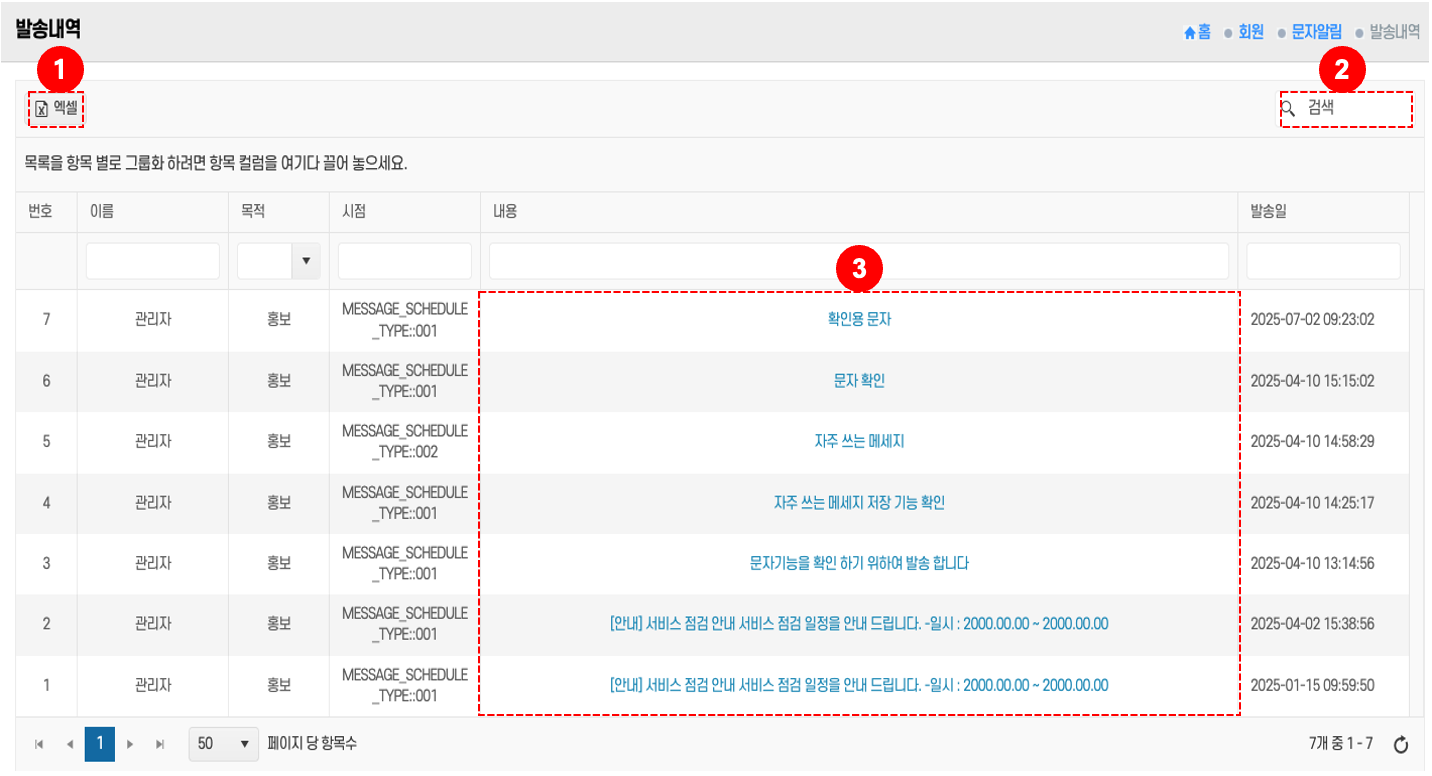Open the 확인용 문자 message link
The width and height of the screenshot is (1432, 776).
pyautogui.click(x=859, y=319)
